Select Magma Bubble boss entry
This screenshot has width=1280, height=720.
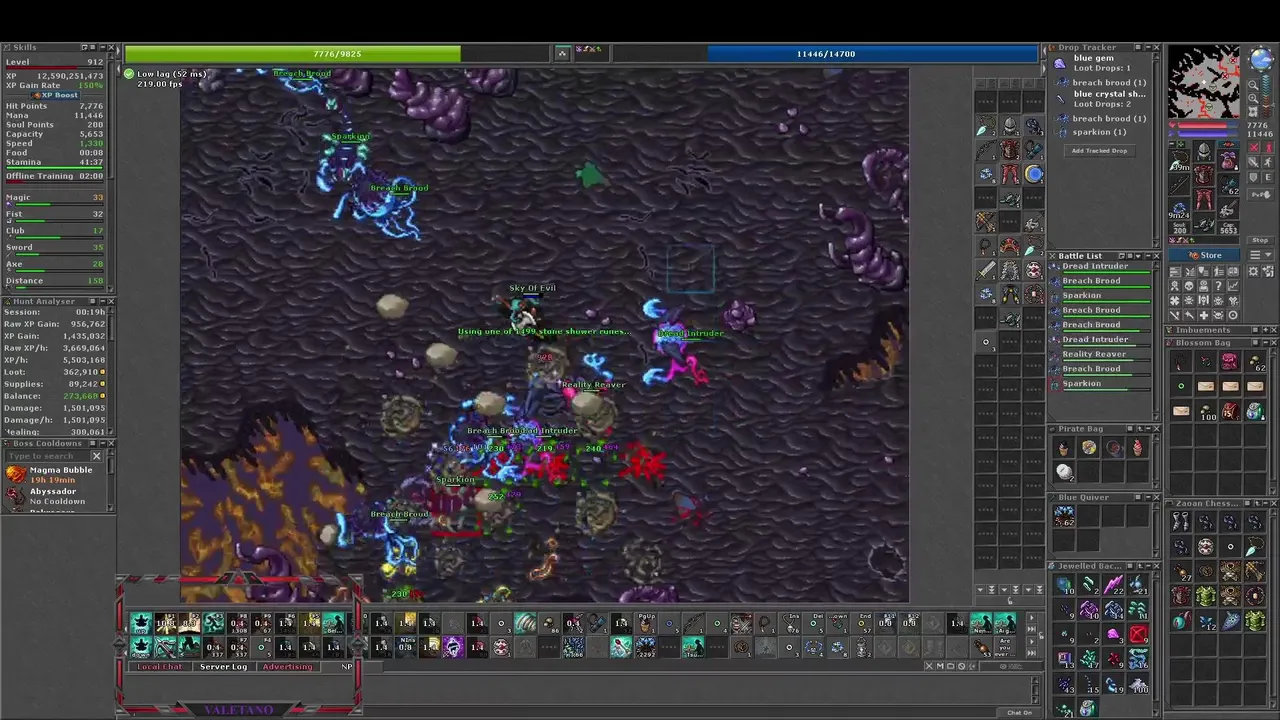(x=55, y=474)
